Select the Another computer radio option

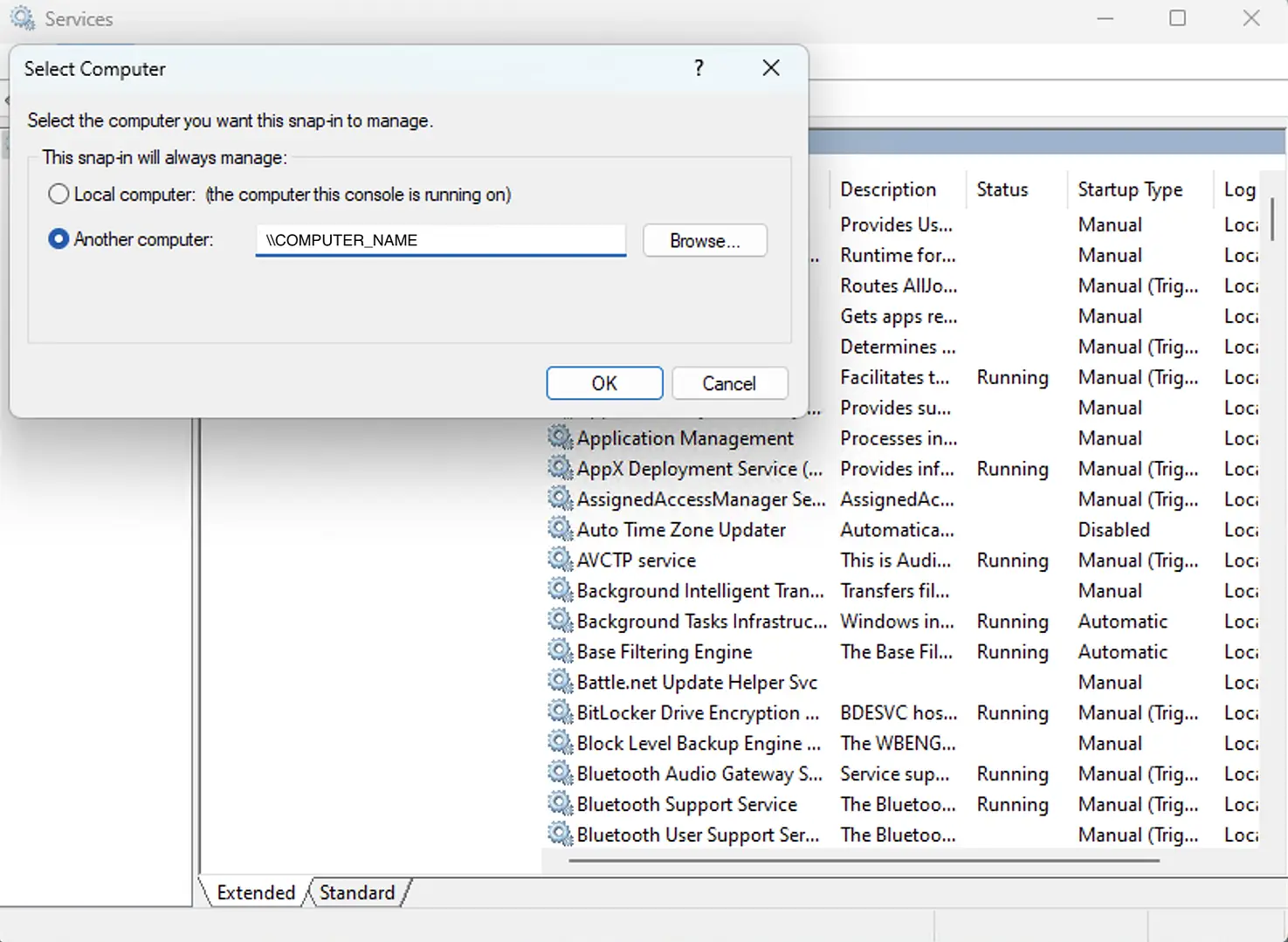pyautogui.click(x=59, y=239)
